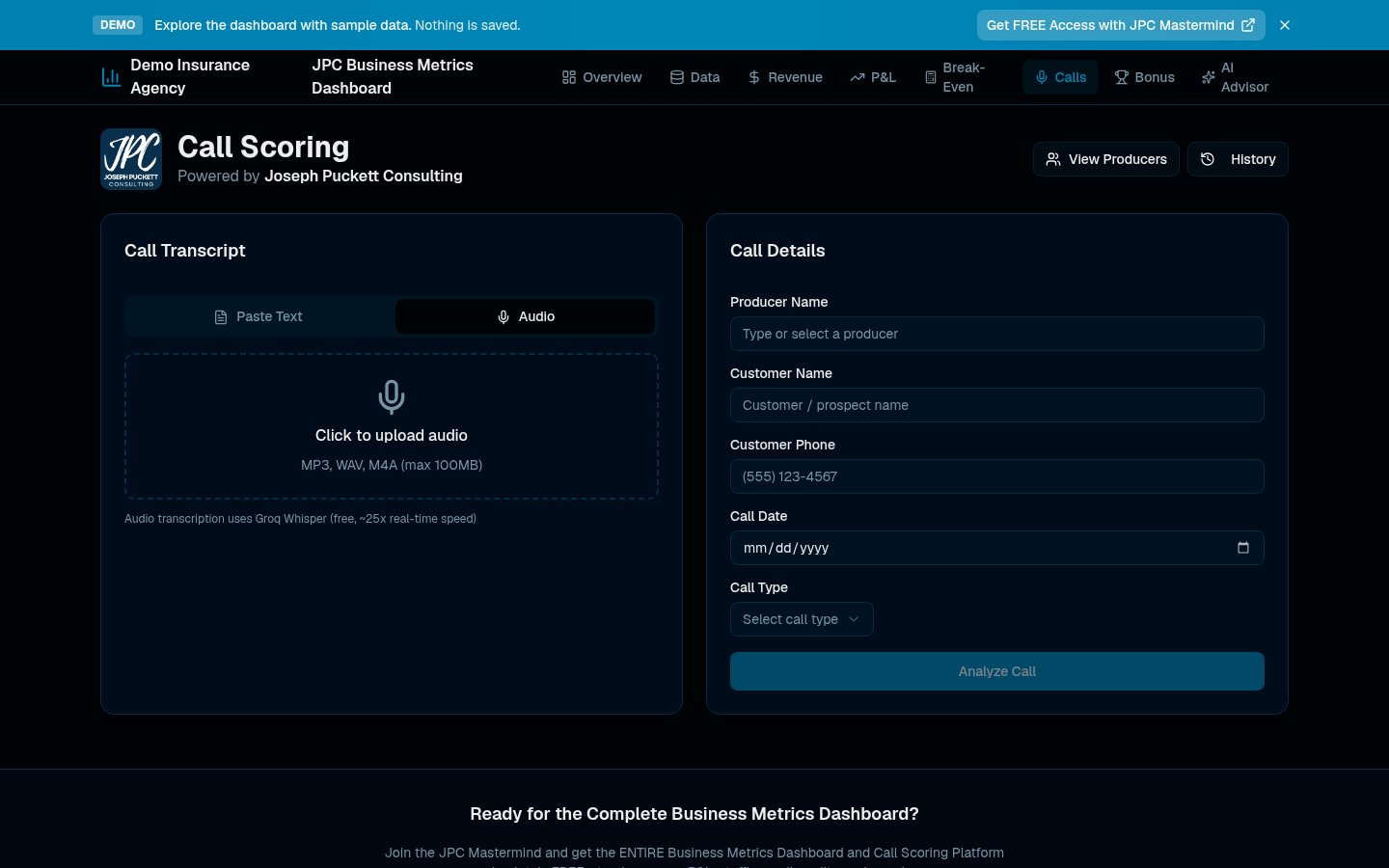
Task: Click JPC Business Metrics Dashboard title
Action: [393, 76]
